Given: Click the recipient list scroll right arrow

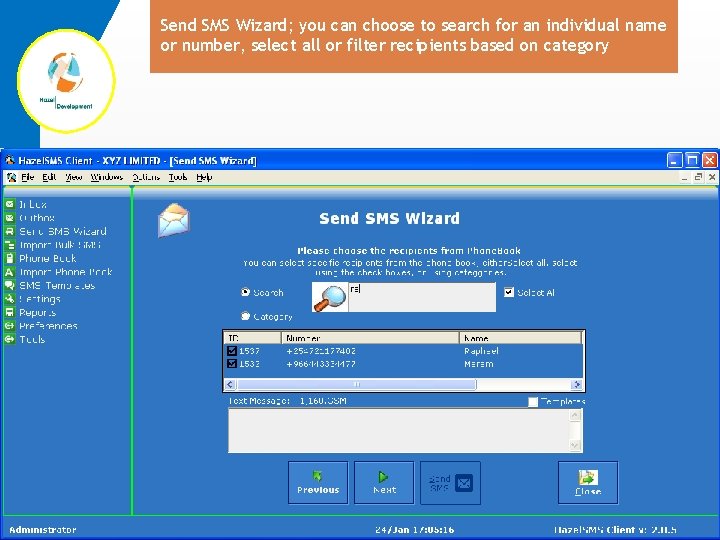Looking at the screenshot, I should point(577,384).
